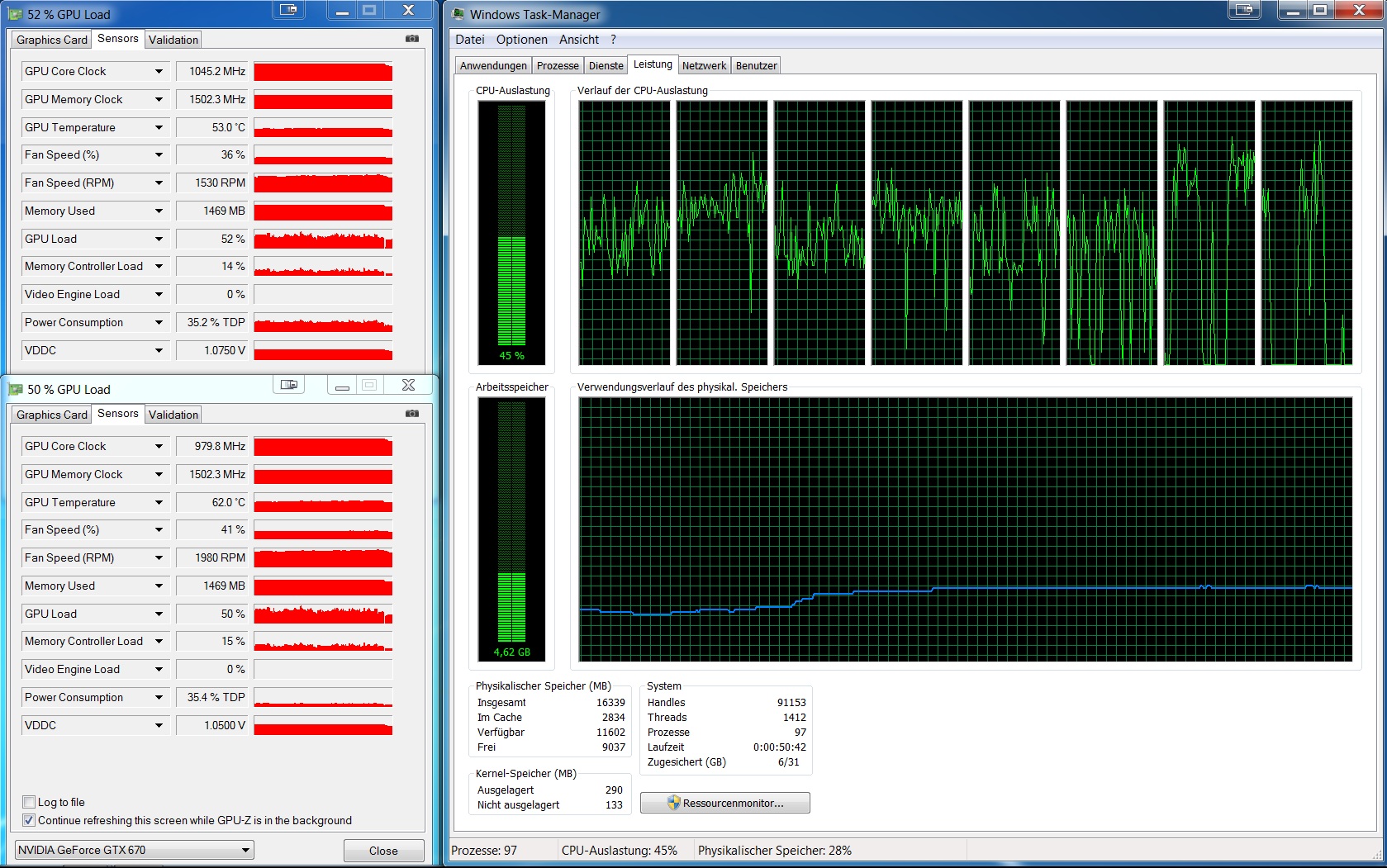Click Prozesse: 97 status bar entry
The width and height of the screenshot is (1387, 868).
pos(484,851)
